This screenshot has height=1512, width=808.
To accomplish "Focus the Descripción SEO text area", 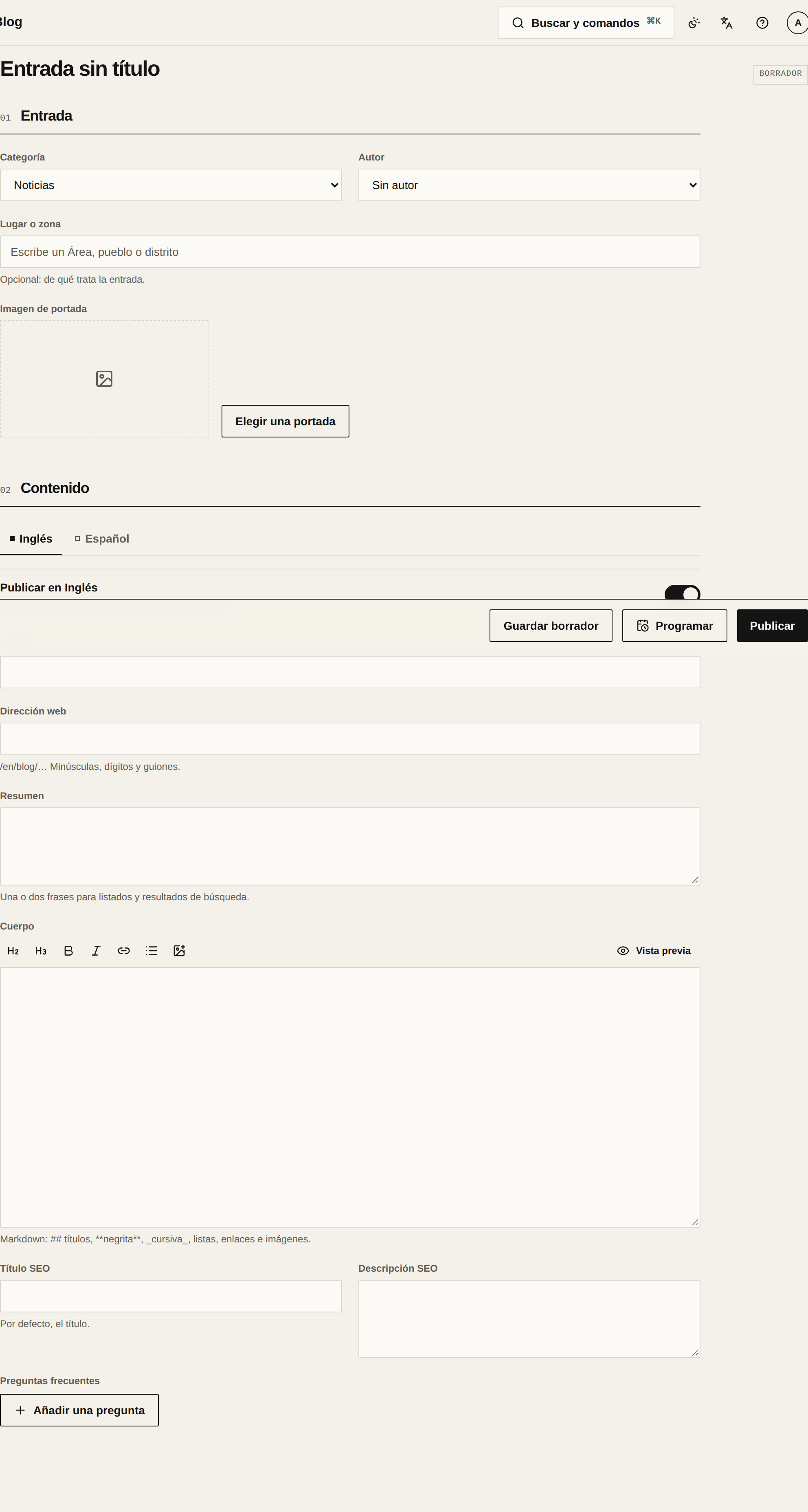I will [x=529, y=1319].
